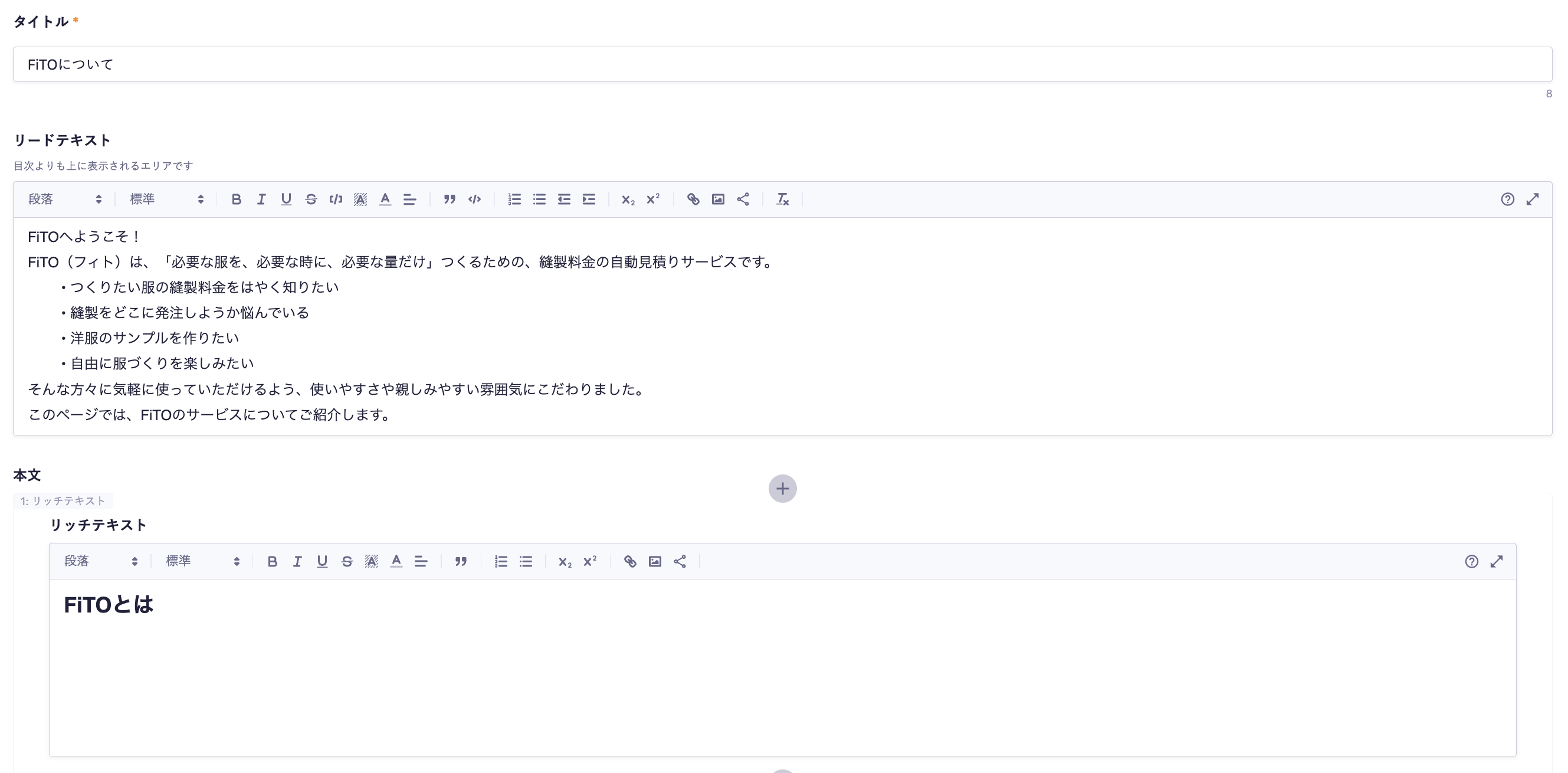Insert blockquote in rich text body toolbar
This screenshot has height=773, width=1568.
[461, 561]
